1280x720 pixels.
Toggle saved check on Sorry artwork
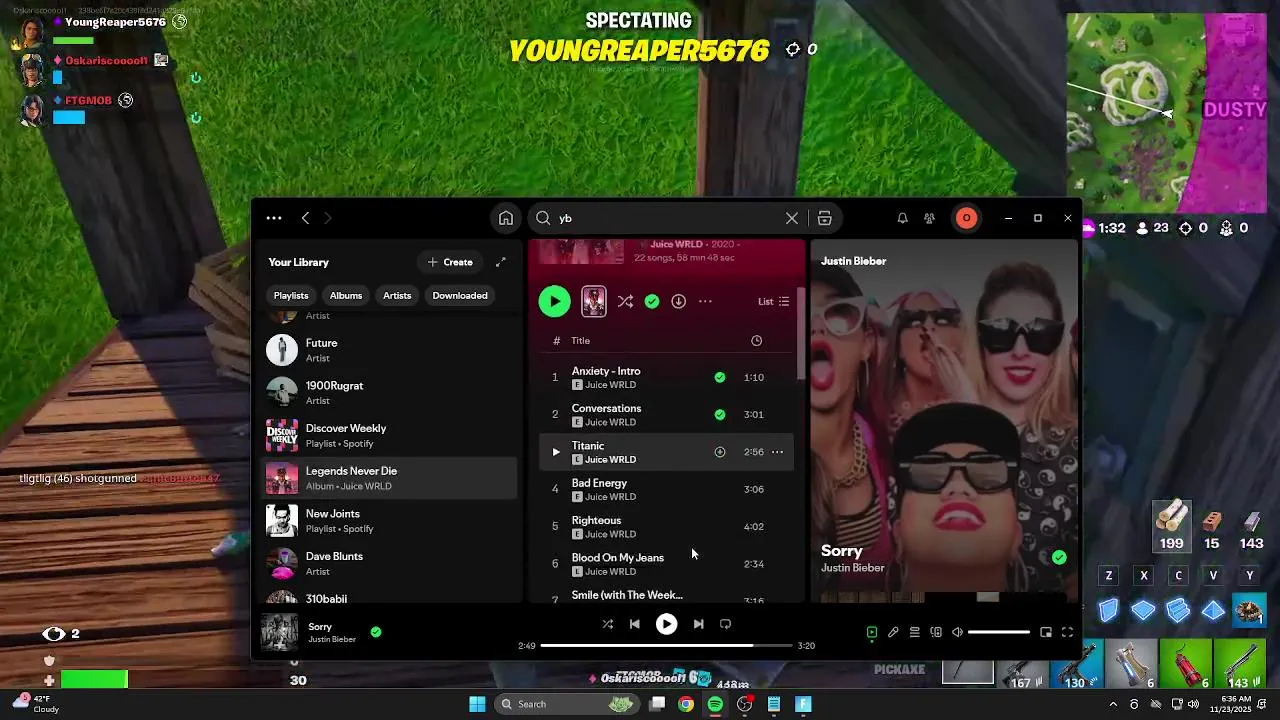[x=1059, y=557]
